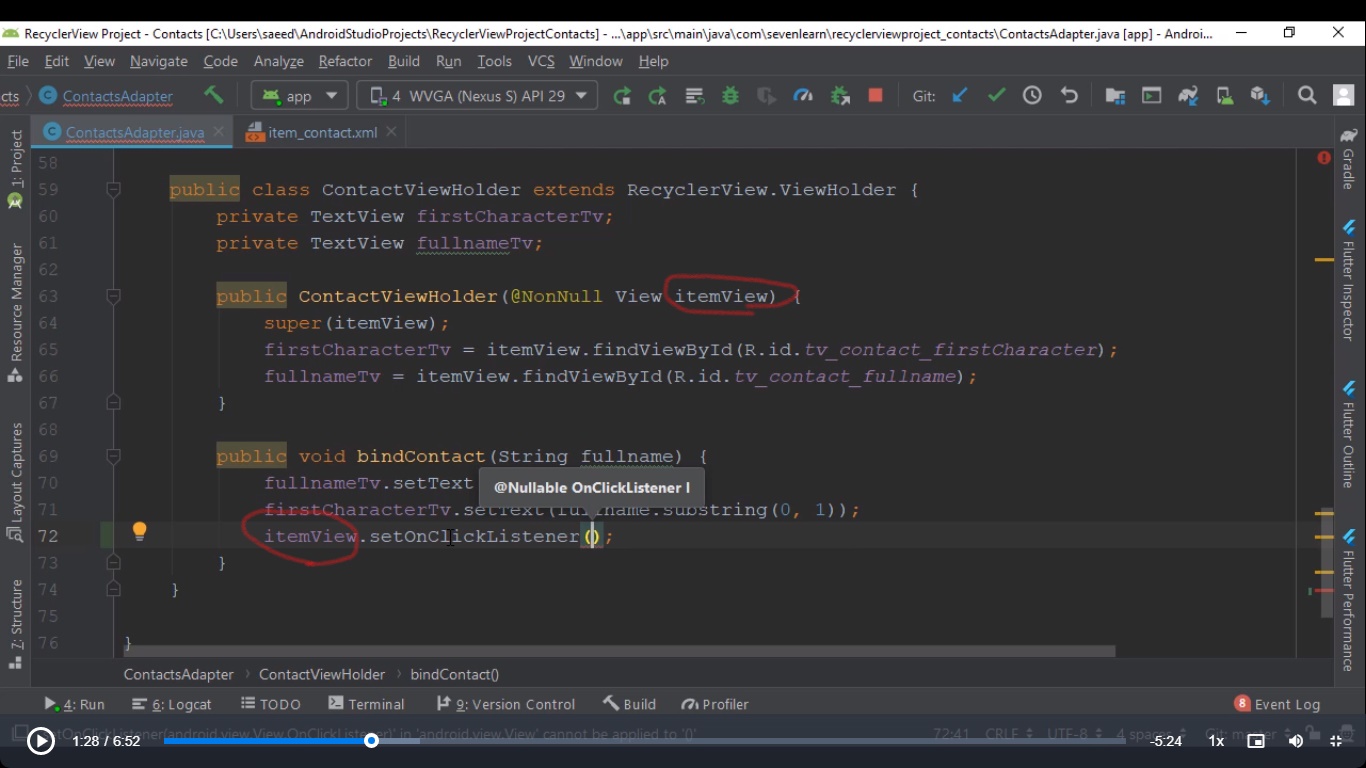Click the fold end marker on line 73
Screen dimensions: 1366x768
click(x=114, y=563)
